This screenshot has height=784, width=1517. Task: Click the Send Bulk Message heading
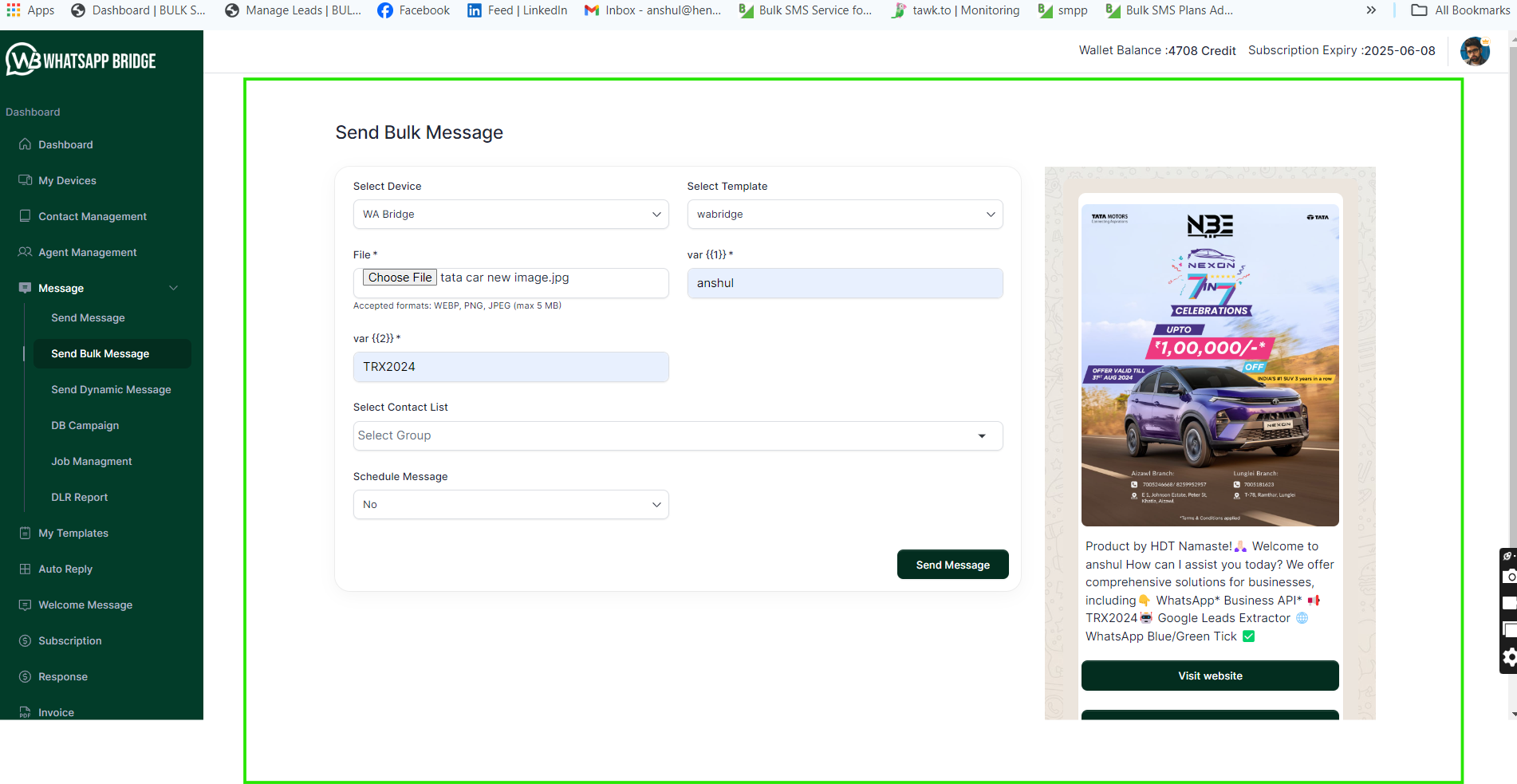pos(420,132)
